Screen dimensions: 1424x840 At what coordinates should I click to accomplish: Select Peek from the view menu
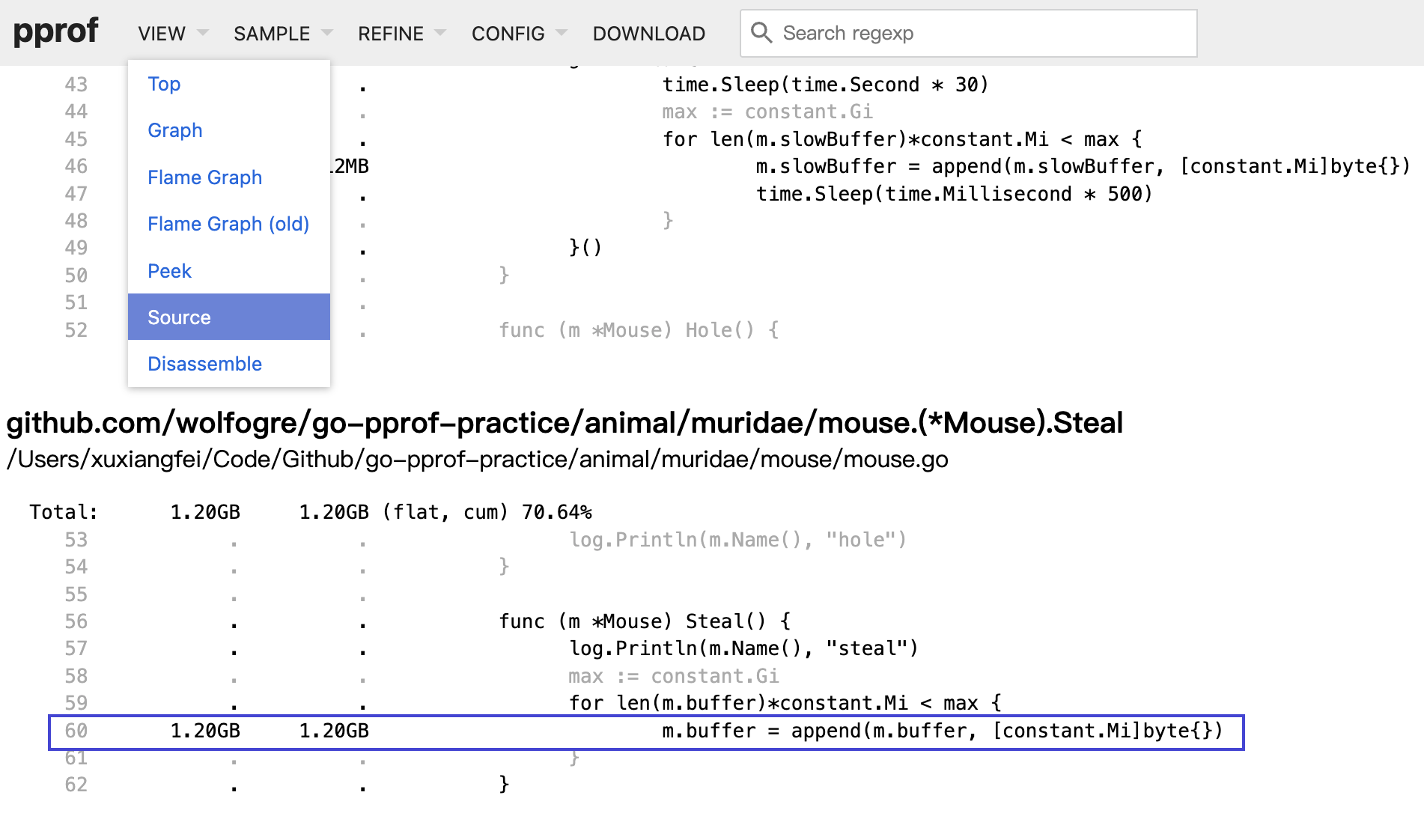pyautogui.click(x=169, y=271)
